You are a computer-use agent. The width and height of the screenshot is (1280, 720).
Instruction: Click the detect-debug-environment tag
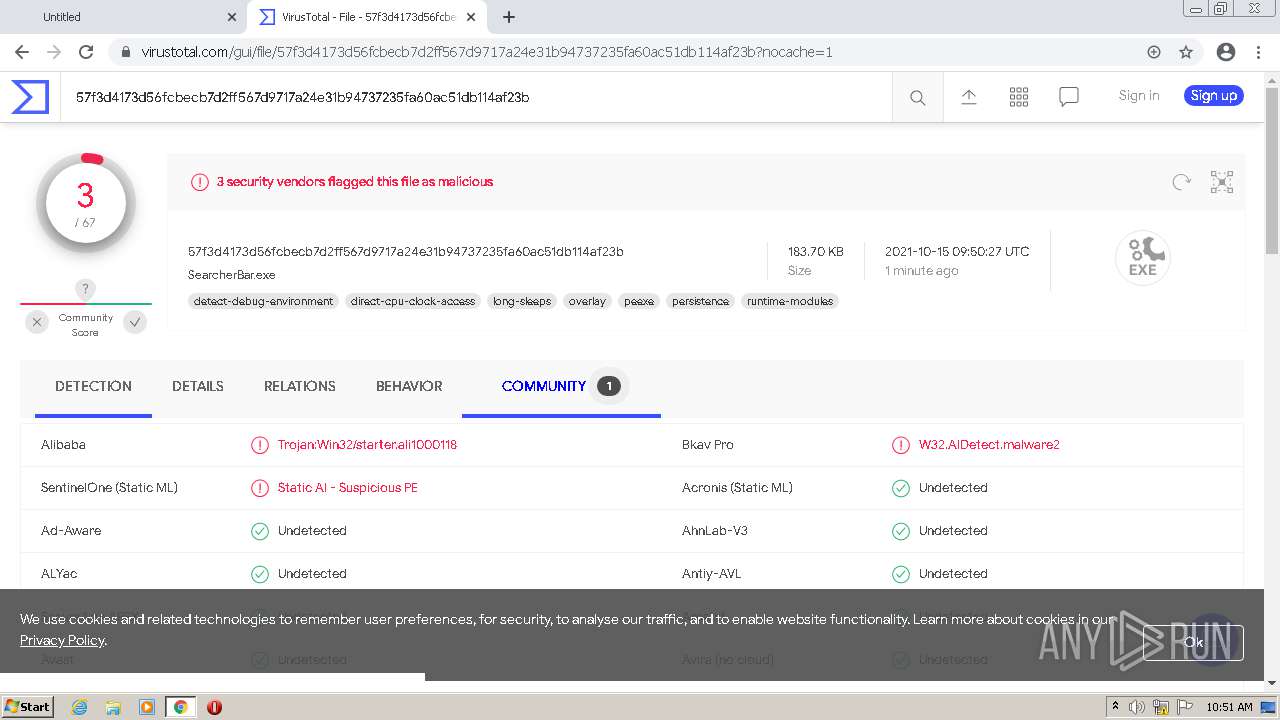pyautogui.click(x=264, y=301)
